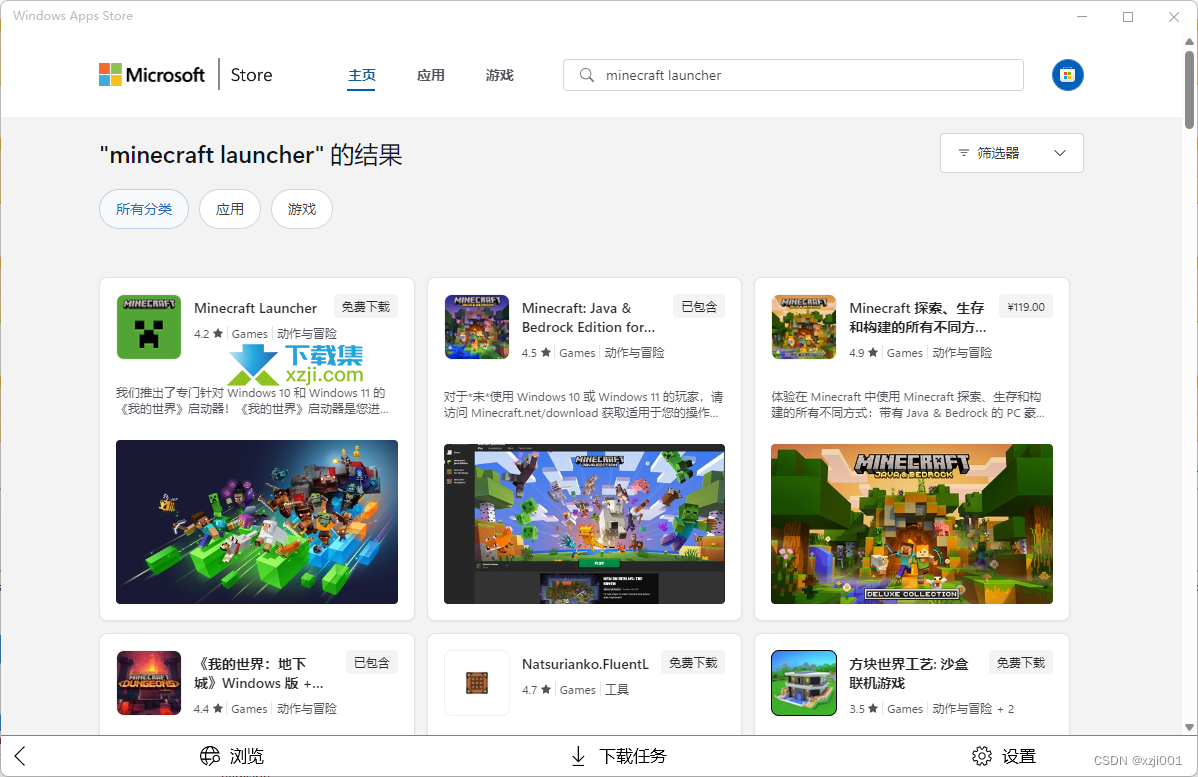Click the Minecraft: Java & Bedrock Edition title

[x=588, y=318]
